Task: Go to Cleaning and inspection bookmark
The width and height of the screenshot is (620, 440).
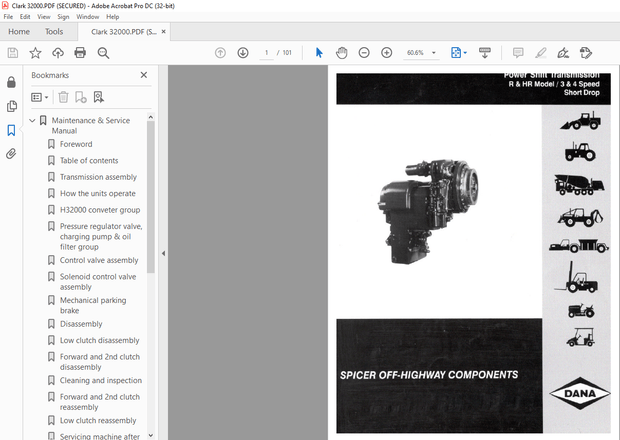Action: tap(101, 380)
